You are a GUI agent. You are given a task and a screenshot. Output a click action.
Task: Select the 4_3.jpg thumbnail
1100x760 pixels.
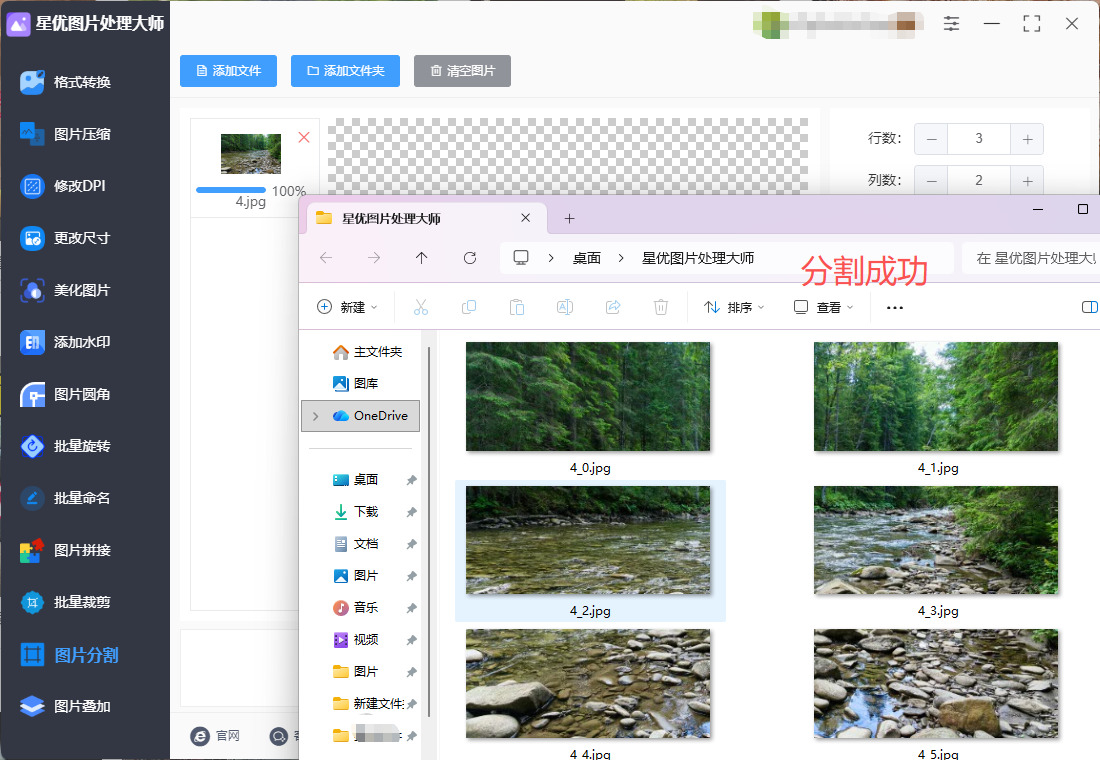click(936, 540)
